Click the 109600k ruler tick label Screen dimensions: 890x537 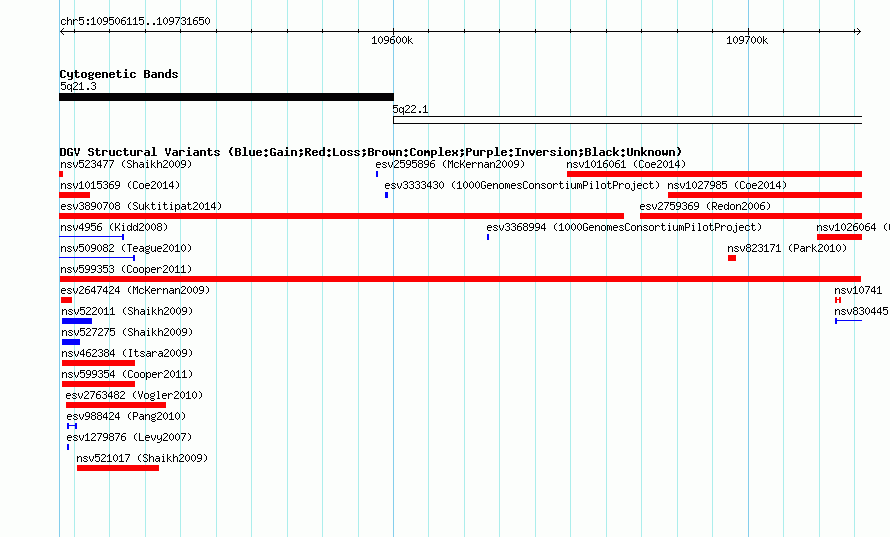tap(392, 41)
